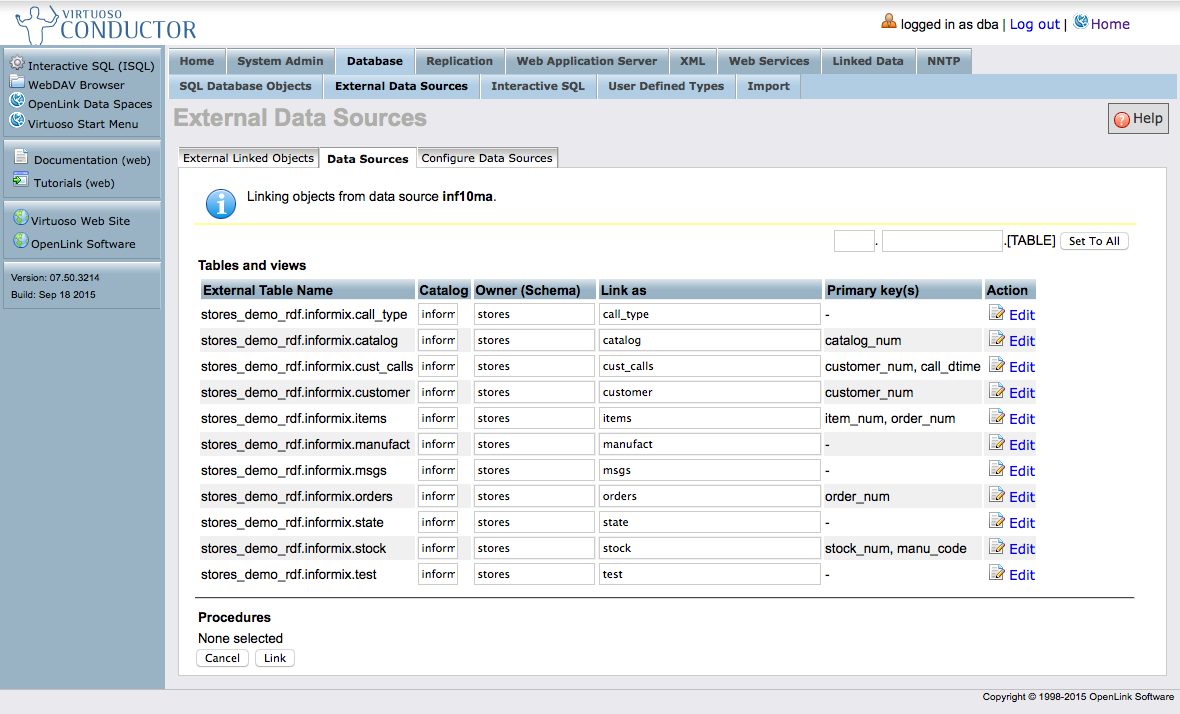The height and width of the screenshot is (714, 1180).
Task: Select the External Linked Objects tab
Action: [248, 158]
